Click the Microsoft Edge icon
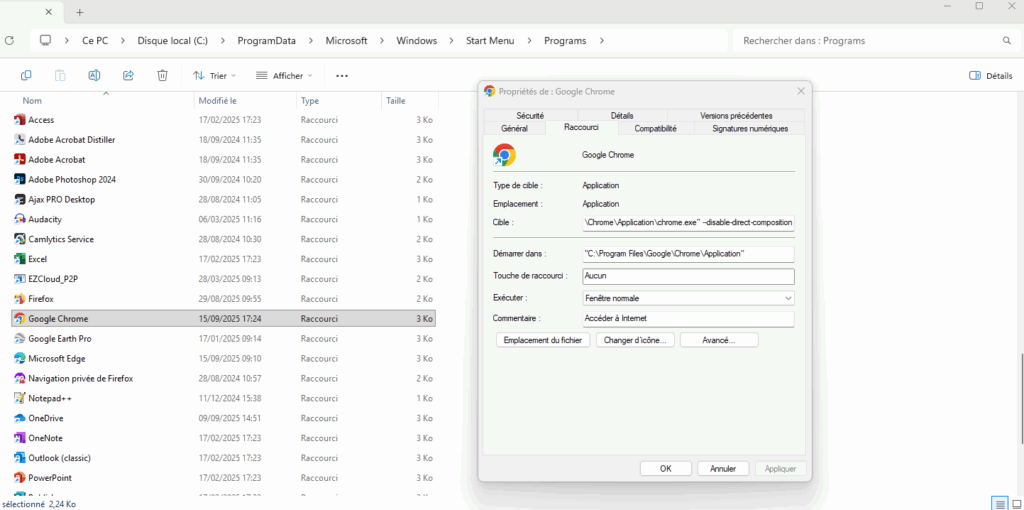This screenshot has height=510, width=1024. tap(20, 359)
